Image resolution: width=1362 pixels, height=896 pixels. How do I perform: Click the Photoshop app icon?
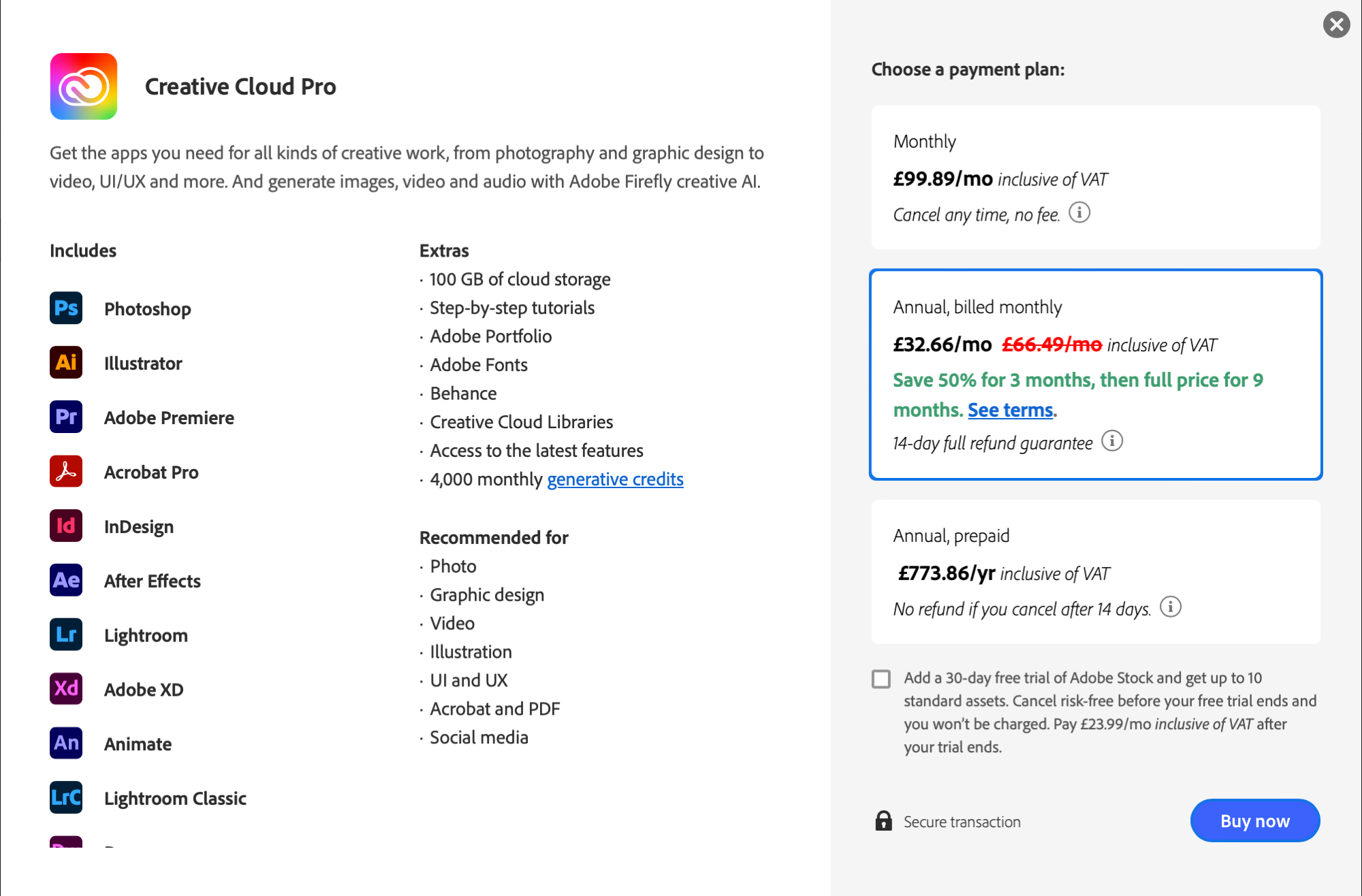pyautogui.click(x=66, y=308)
